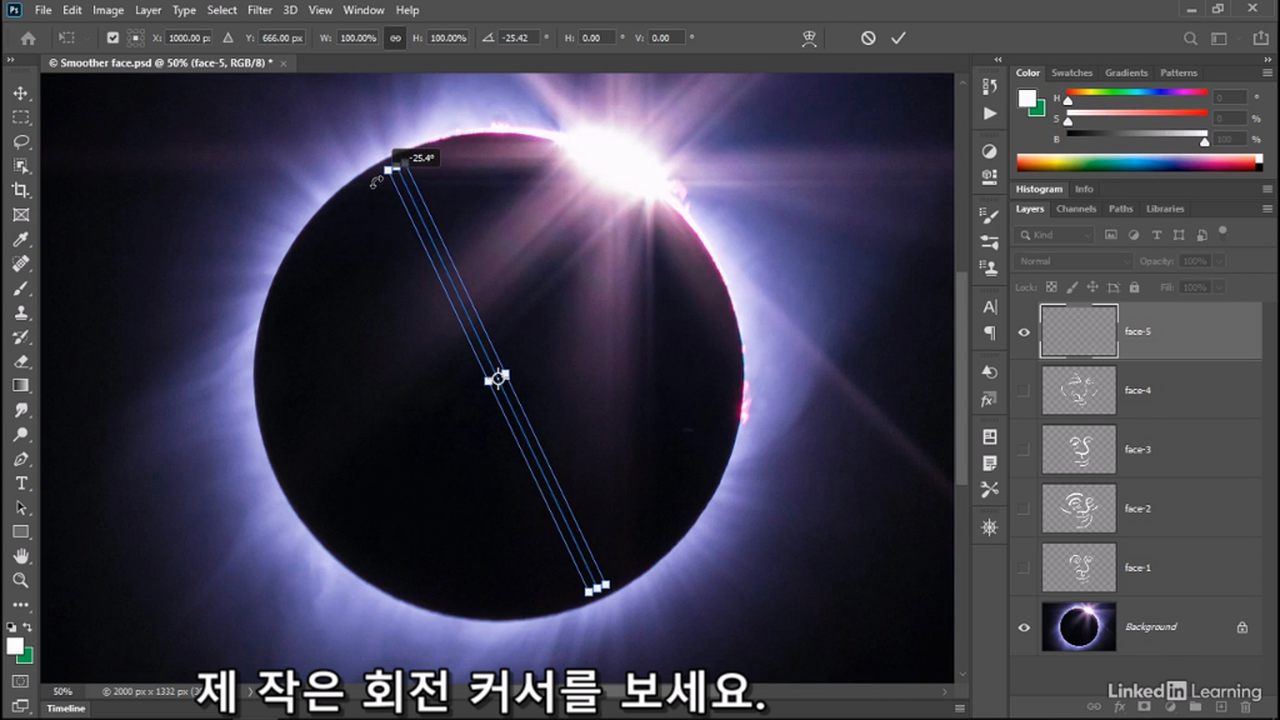Show the face-3 layer
1280x720 pixels.
click(x=1024, y=450)
